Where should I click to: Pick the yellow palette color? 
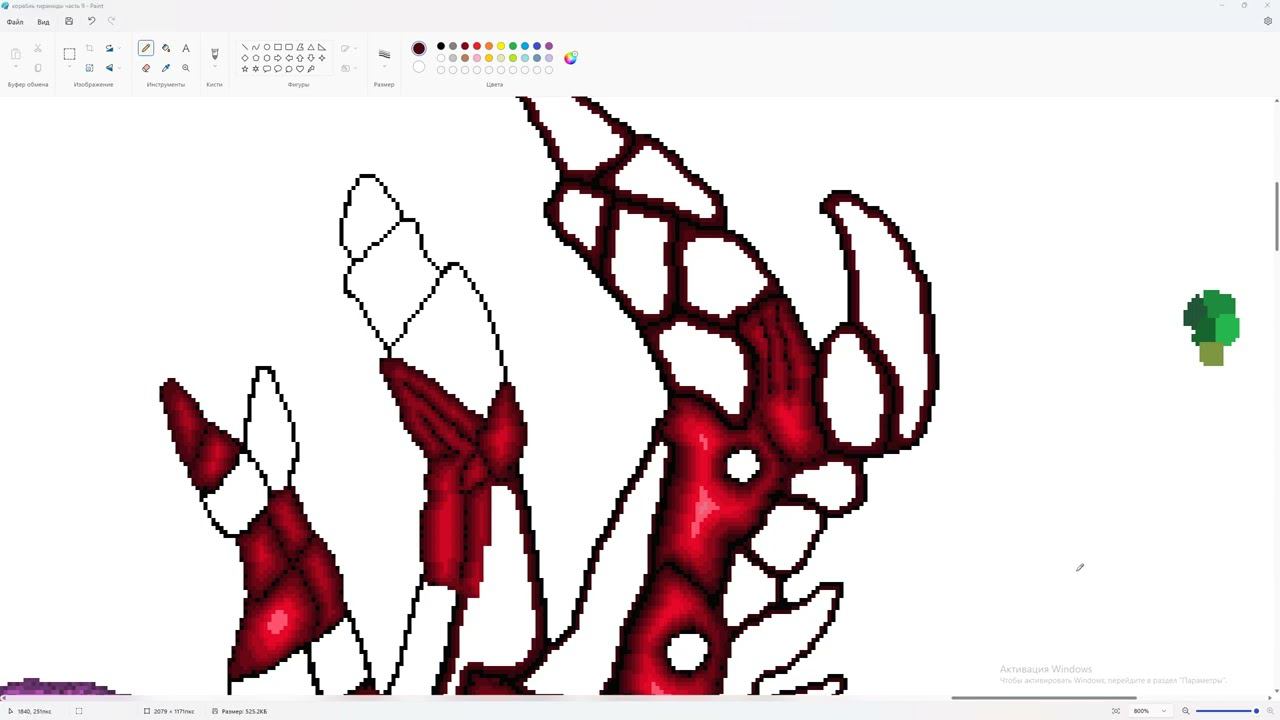coord(501,46)
